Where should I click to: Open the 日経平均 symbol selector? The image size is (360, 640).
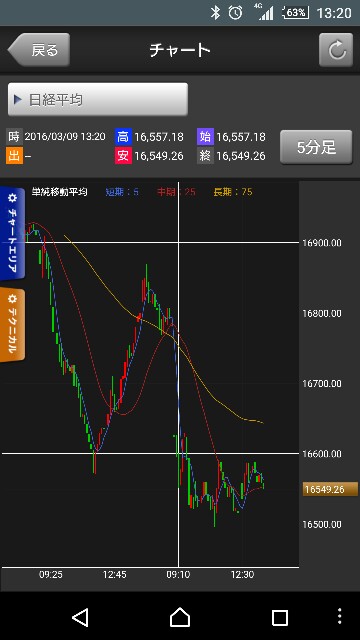point(98,100)
